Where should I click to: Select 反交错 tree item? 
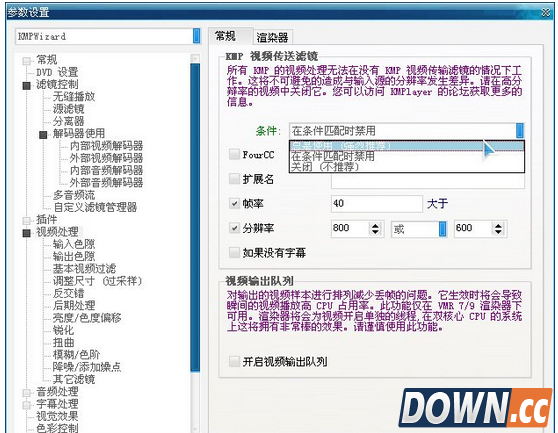(68, 293)
